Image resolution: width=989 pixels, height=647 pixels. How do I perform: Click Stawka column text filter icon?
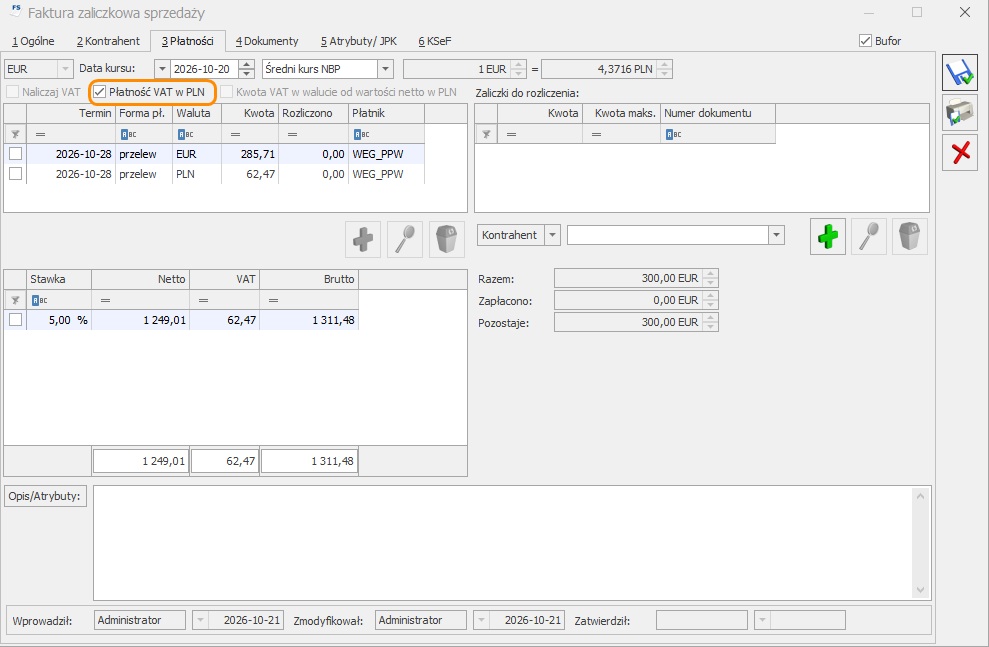click(39, 300)
